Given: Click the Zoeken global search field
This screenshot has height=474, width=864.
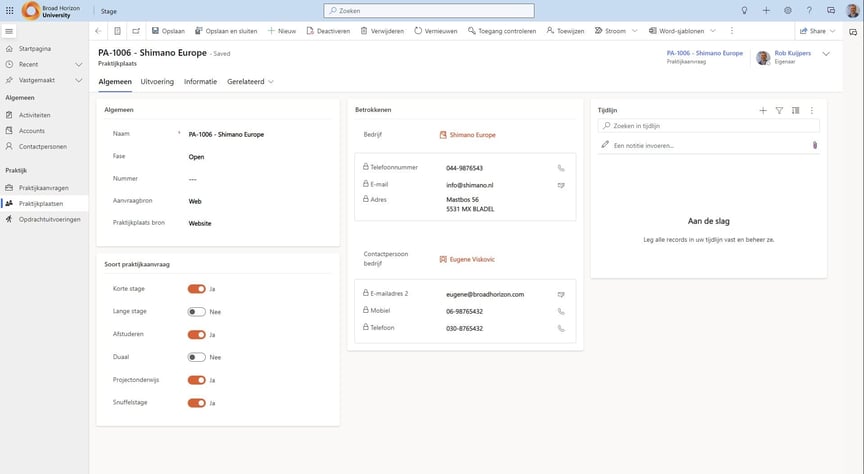Looking at the screenshot, I should pyautogui.click(x=429, y=10).
